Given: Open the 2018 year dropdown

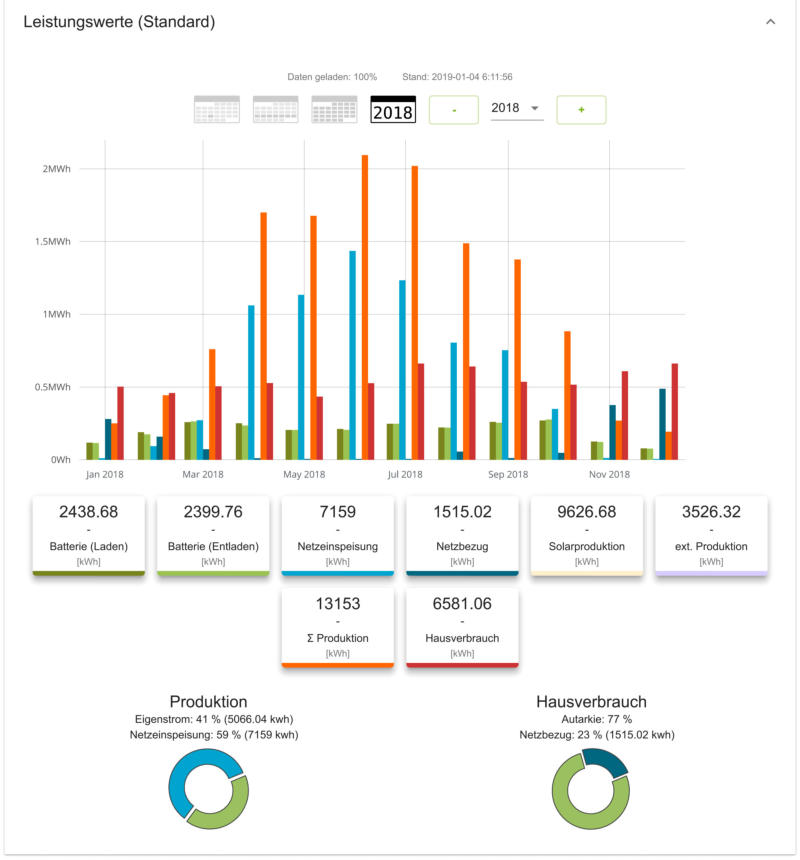Looking at the screenshot, I should pos(516,108).
